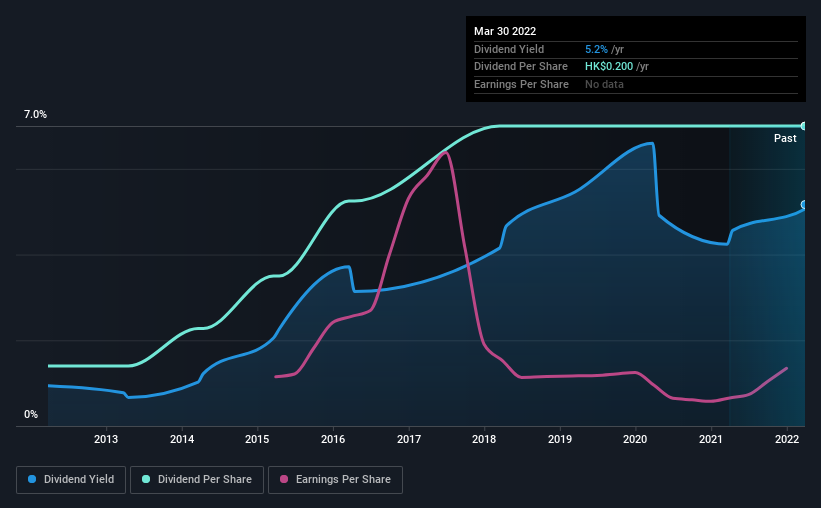
Task: Click the teal data point marker at chart's right edge
Action: 803,126
